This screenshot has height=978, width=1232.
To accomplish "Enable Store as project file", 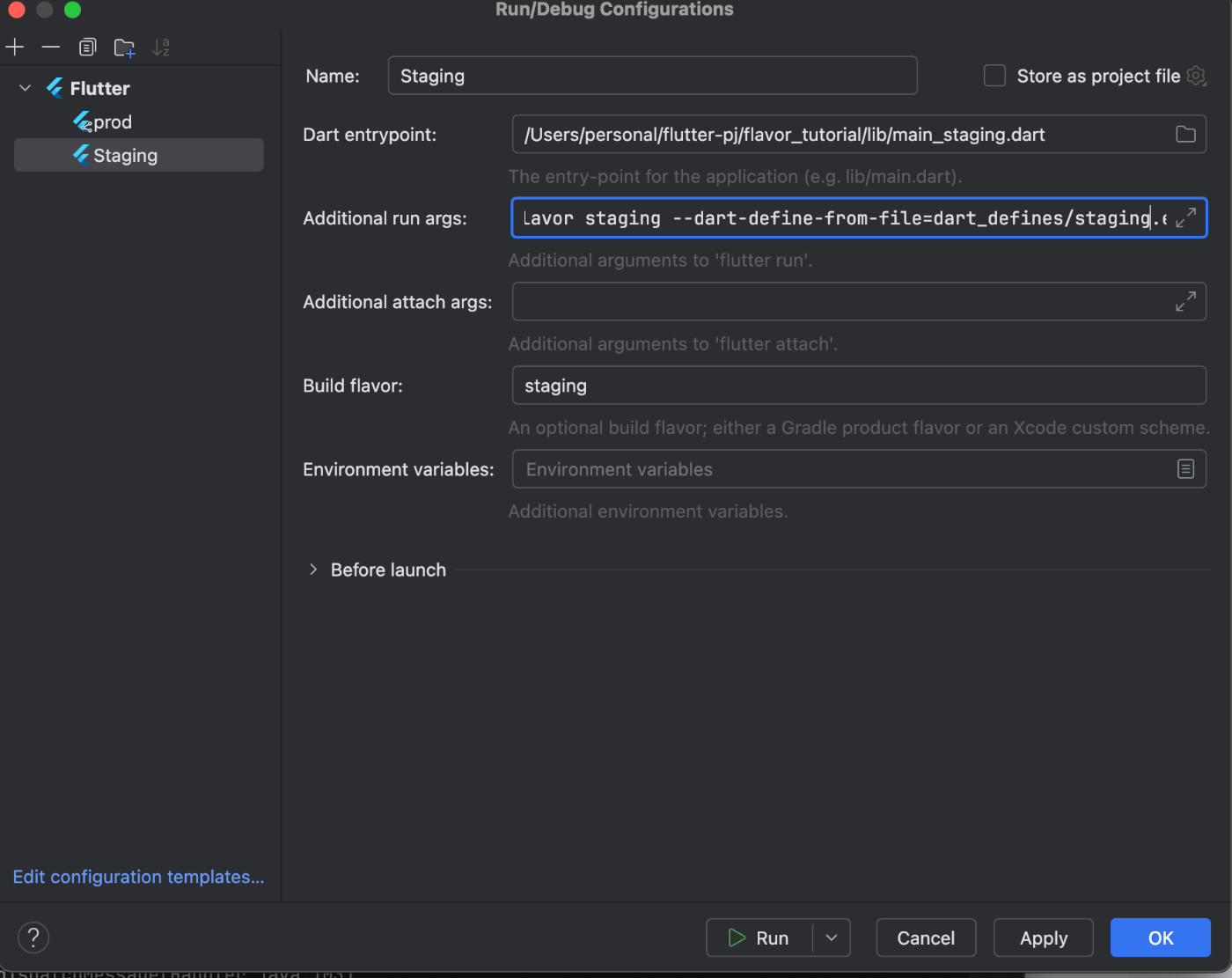I will click(x=994, y=76).
